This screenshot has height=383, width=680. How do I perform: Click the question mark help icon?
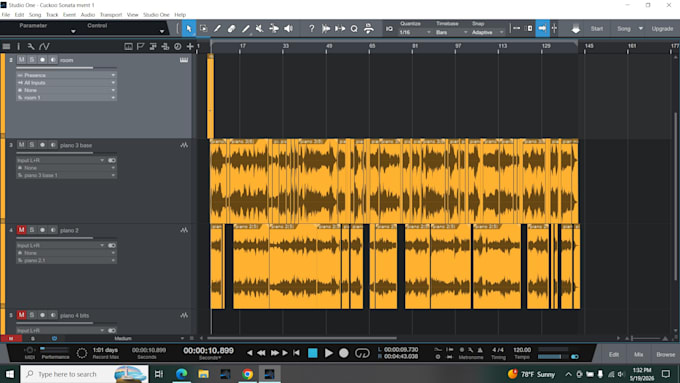point(311,29)
